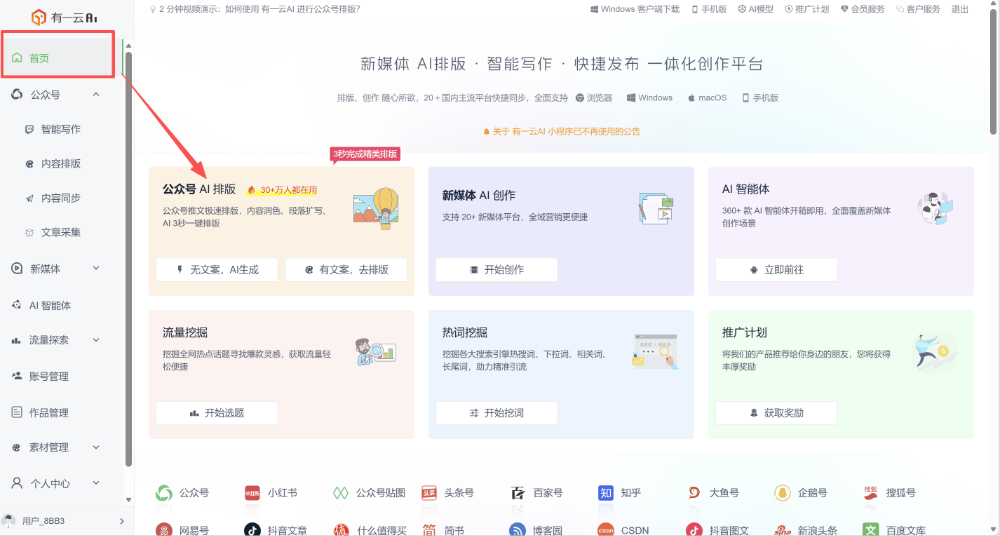Open the 手机版 link in top bar

click(709, 9)
